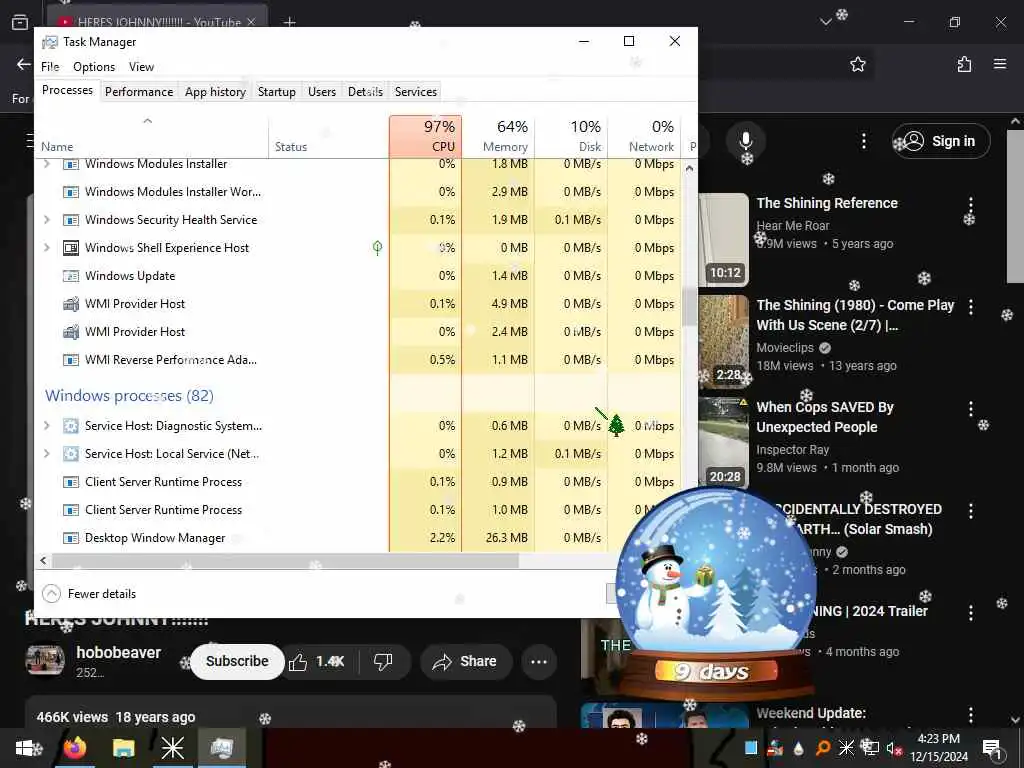Sort processes by the Name column header
The width and height of the screenshot is (1024, 768).
(151, 136)
